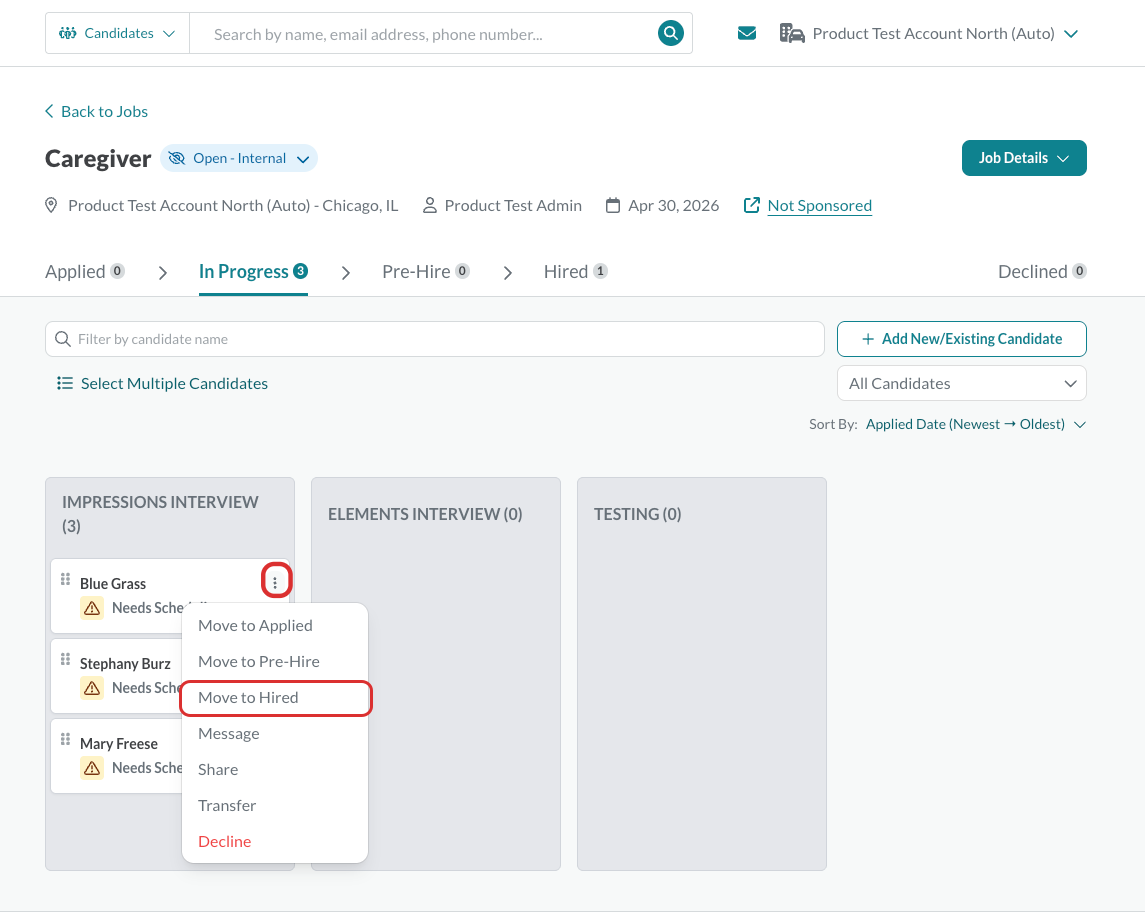1145x922 pixels.
Task: Click the Candidates people icon
Action: tap(68, 33)
